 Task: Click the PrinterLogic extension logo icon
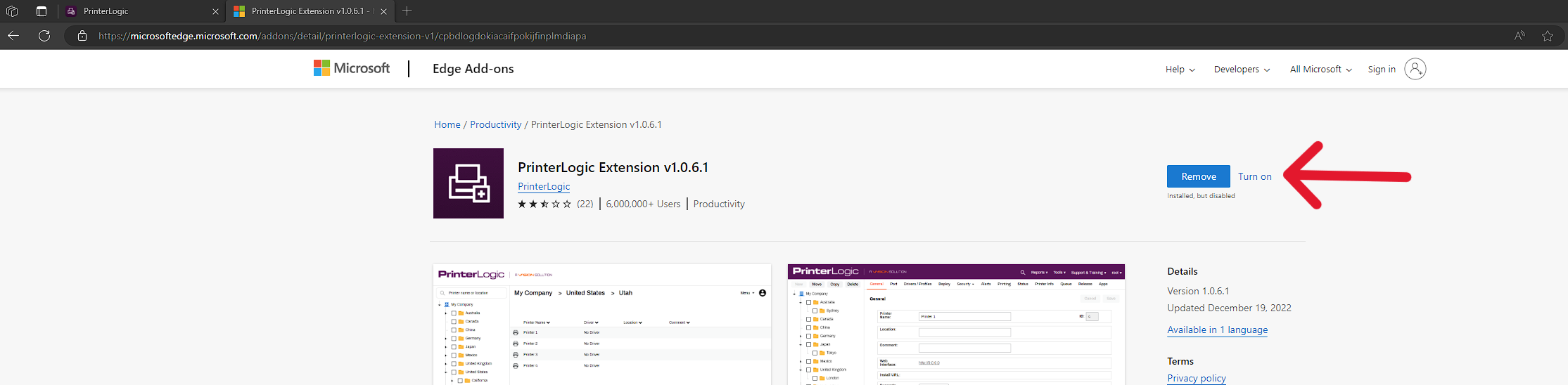point(469,183)
